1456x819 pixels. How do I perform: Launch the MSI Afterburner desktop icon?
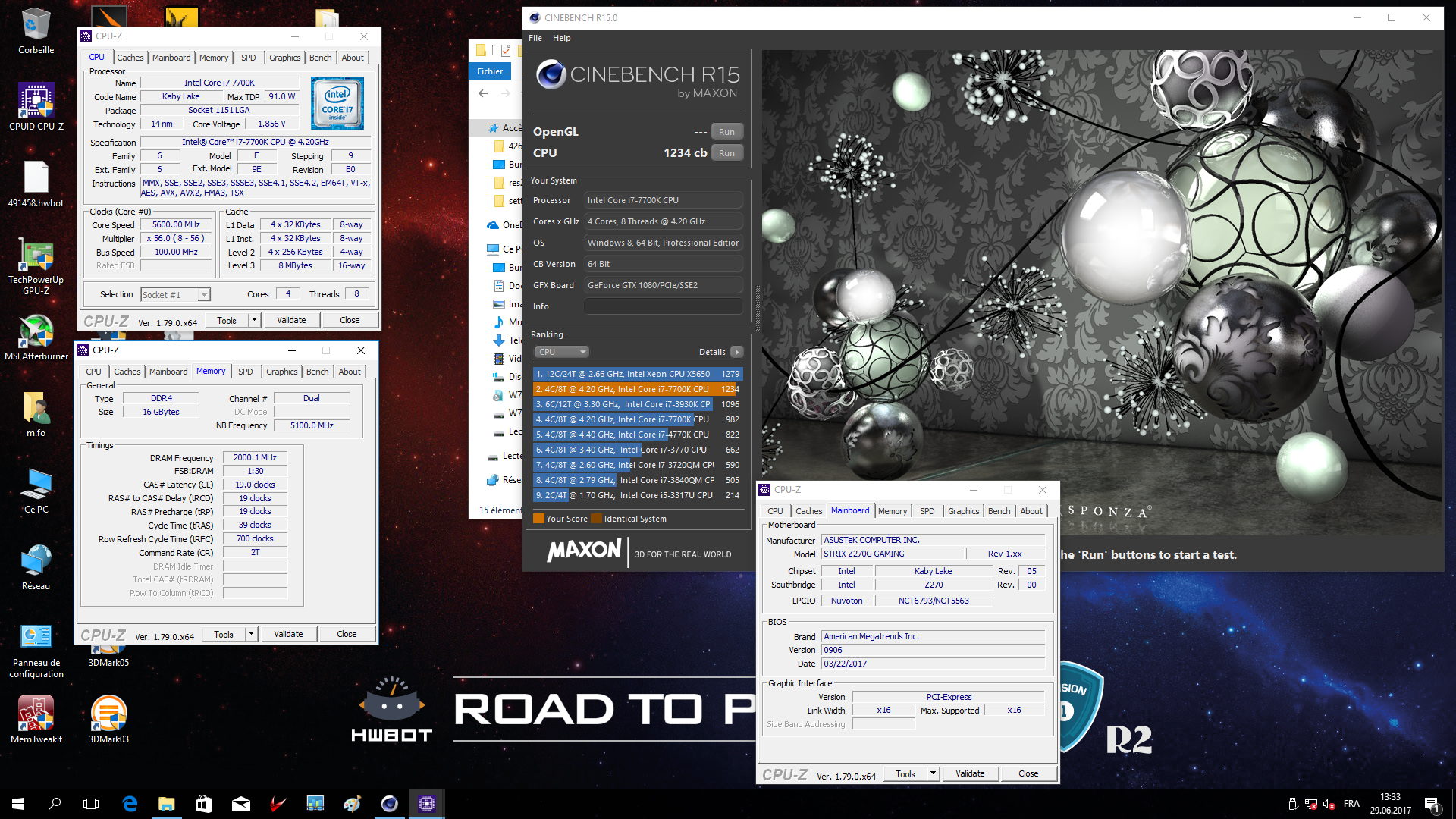[36, 337]
